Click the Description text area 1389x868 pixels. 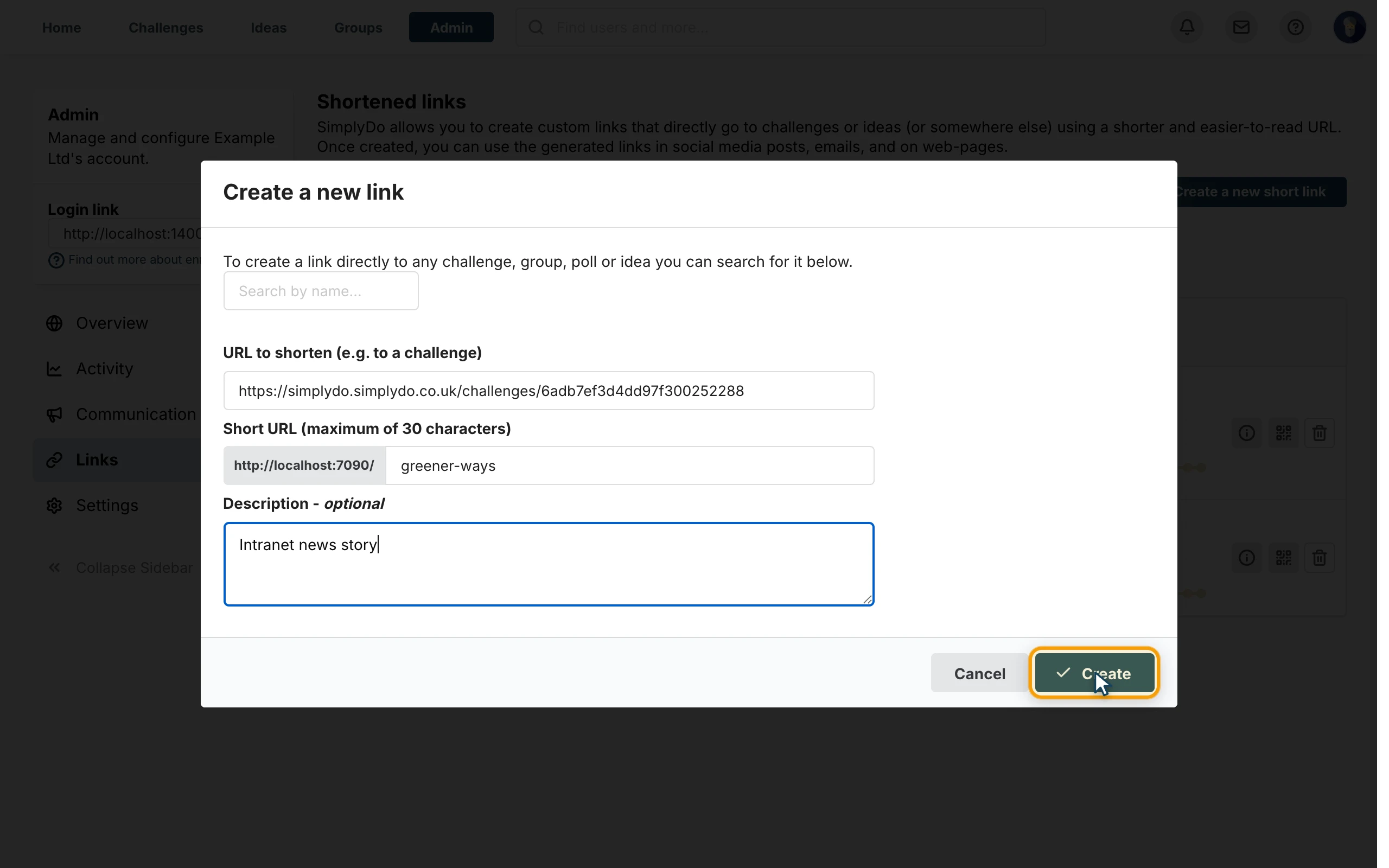pos(549,564)
